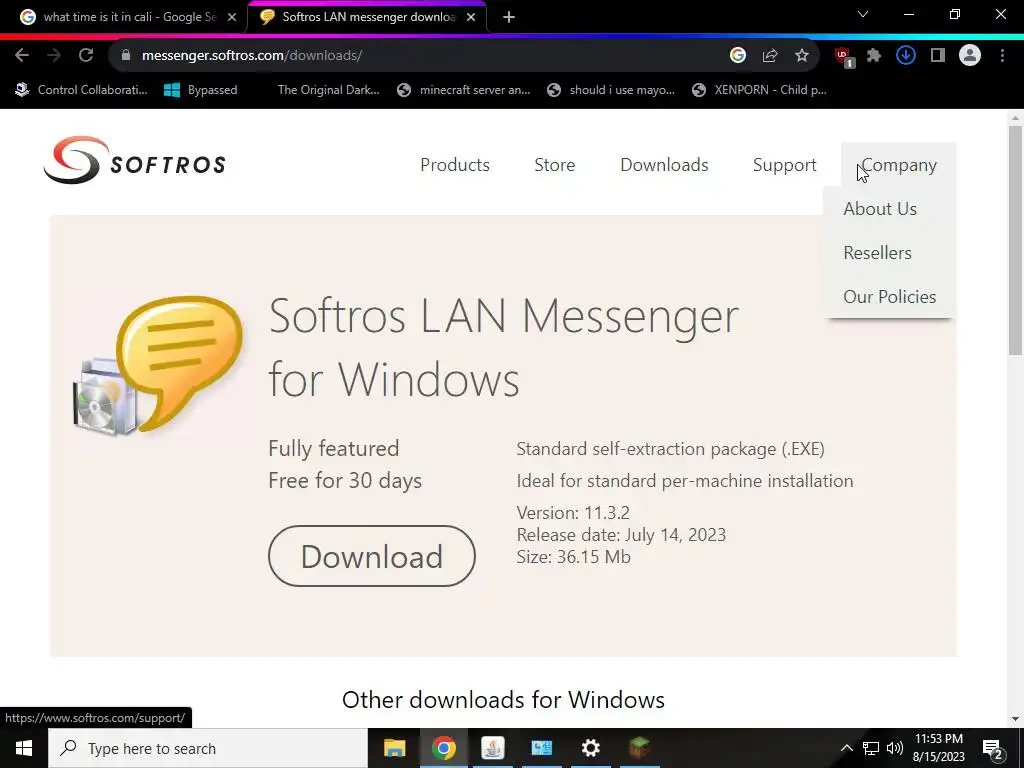Reload the current page

click(x=86, y=56)
